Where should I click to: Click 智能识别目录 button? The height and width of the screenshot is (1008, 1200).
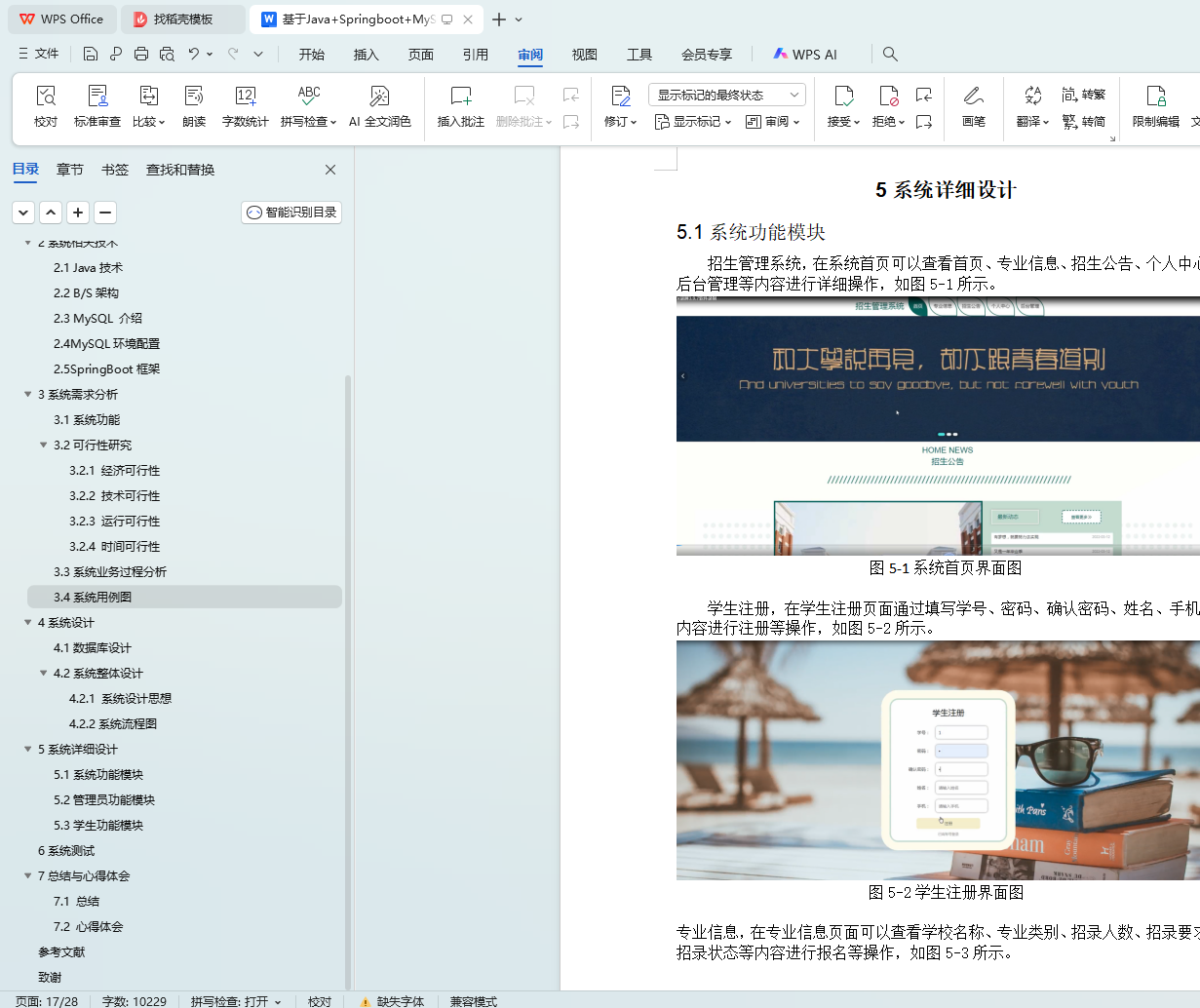(291, 212)
